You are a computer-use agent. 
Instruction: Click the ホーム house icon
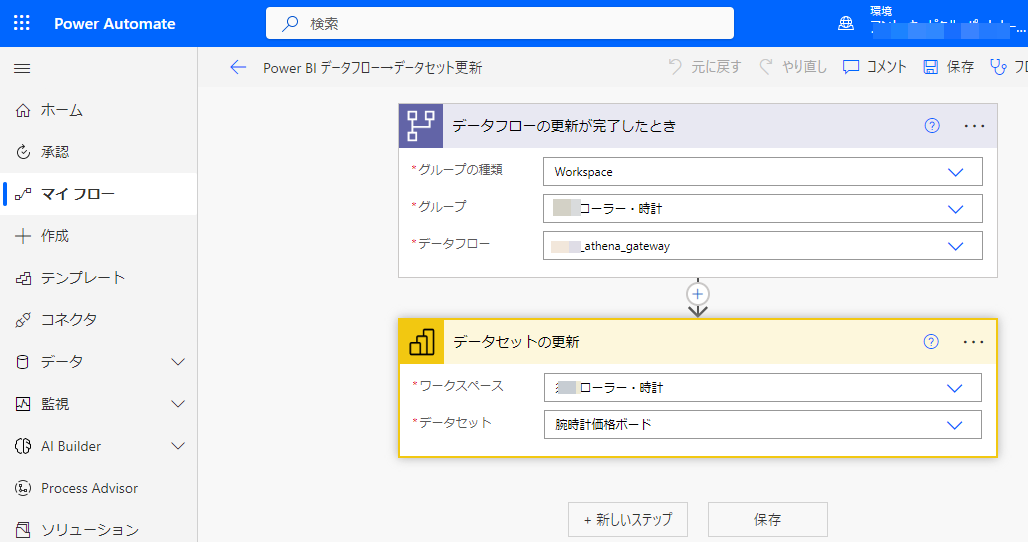coord(22,110)
